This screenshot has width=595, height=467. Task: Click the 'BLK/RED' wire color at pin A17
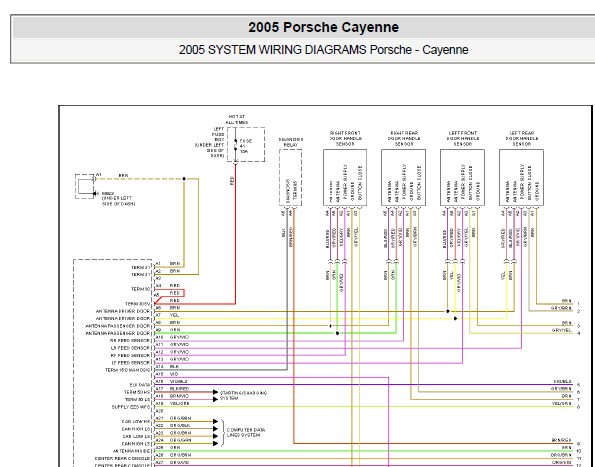coord(179,389)
